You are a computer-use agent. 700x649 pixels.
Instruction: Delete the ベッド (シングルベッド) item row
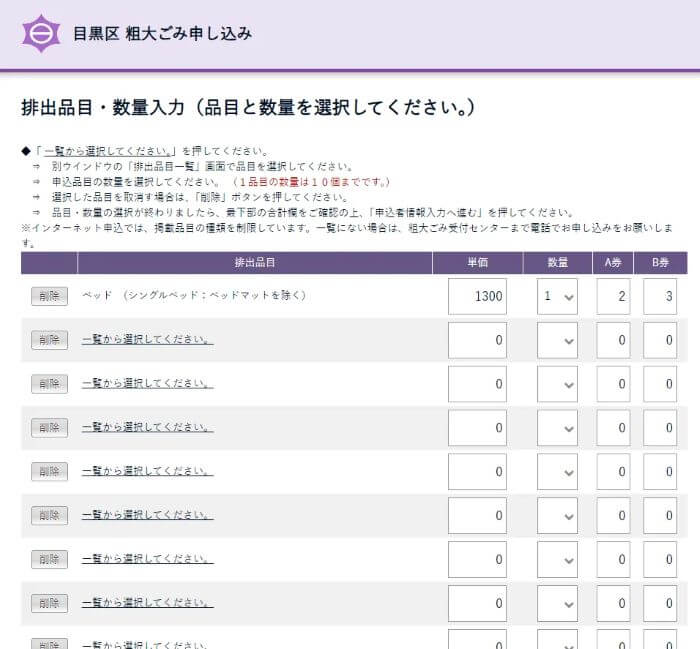[x=50, y=296]
